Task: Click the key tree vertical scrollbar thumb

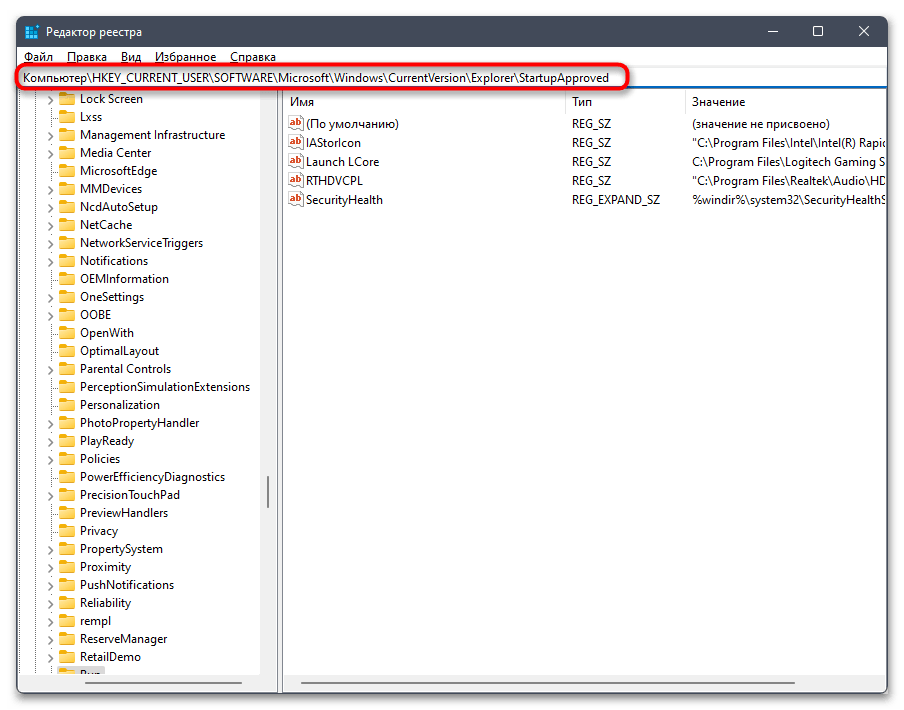Action: 268,492
